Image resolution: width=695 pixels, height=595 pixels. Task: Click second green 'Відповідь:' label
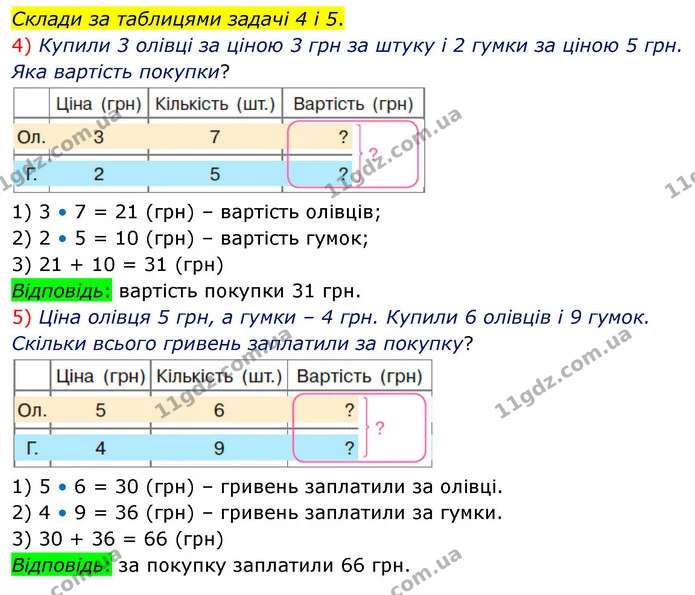click(x=61, y=565)
